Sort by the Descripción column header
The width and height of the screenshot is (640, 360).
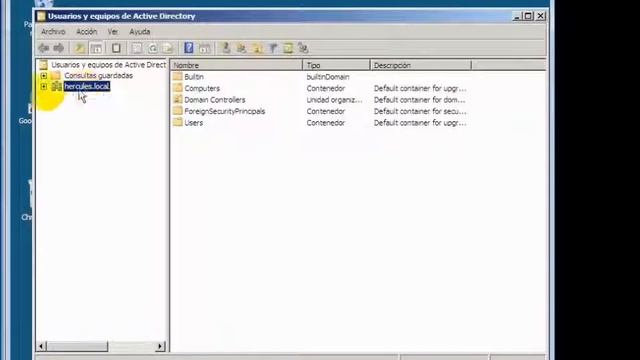421,65
